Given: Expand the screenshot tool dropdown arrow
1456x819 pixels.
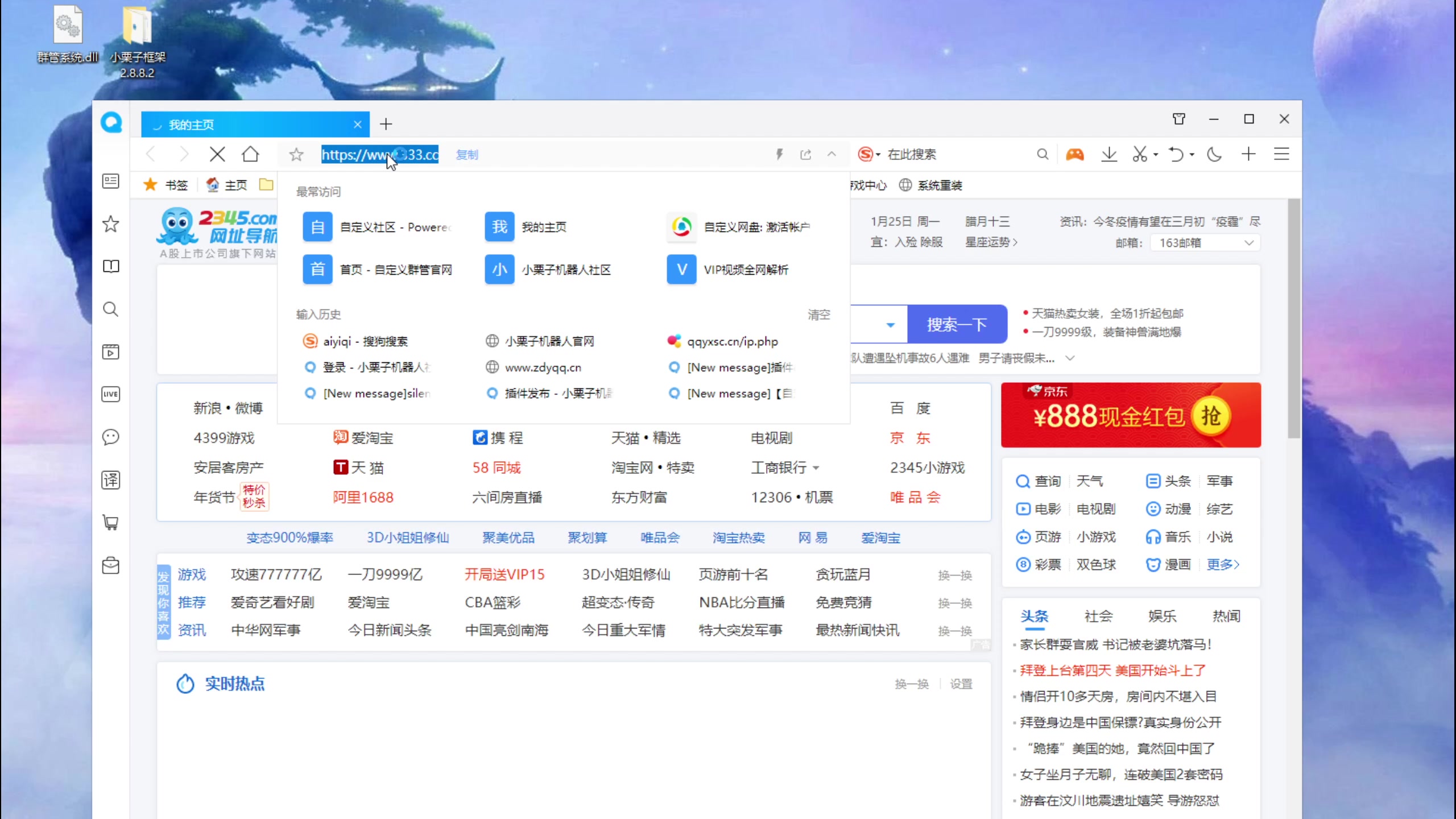Looking at the screenshot, I should tap(1156, 155).
